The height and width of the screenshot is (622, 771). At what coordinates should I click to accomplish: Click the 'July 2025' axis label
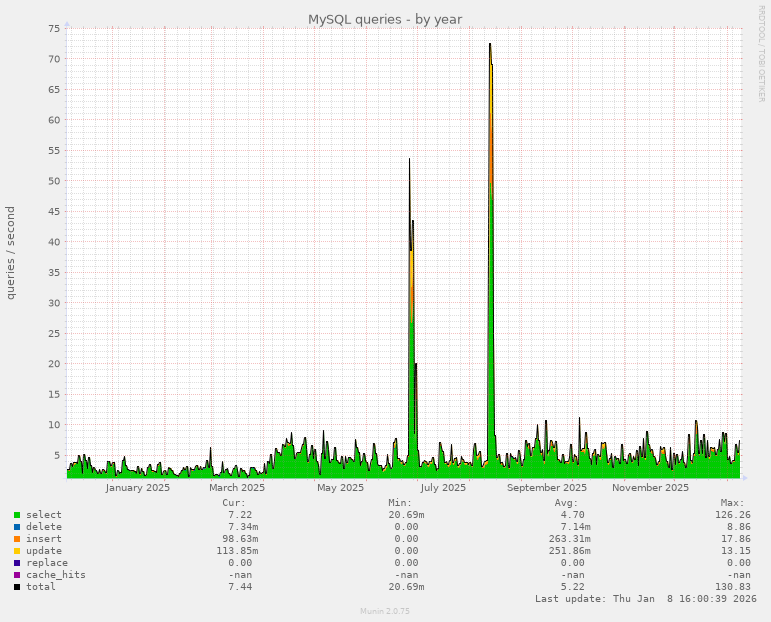pos(443,488)
